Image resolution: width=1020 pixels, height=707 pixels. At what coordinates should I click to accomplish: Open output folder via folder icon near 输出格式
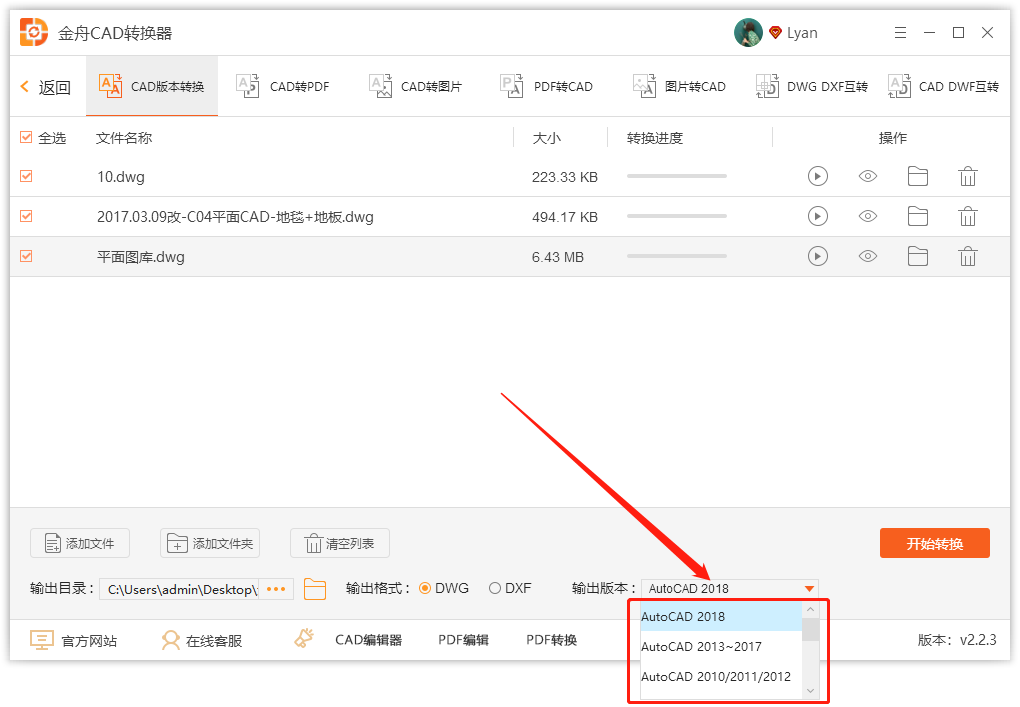pyautogui.click(x=315, y=588)
